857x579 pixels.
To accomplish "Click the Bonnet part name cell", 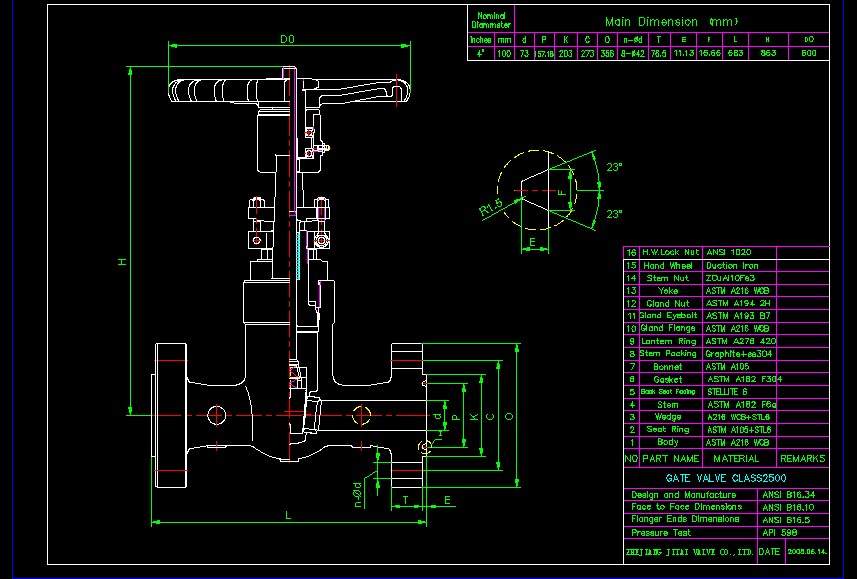I will pyautogui.click(x=667, y=367).
